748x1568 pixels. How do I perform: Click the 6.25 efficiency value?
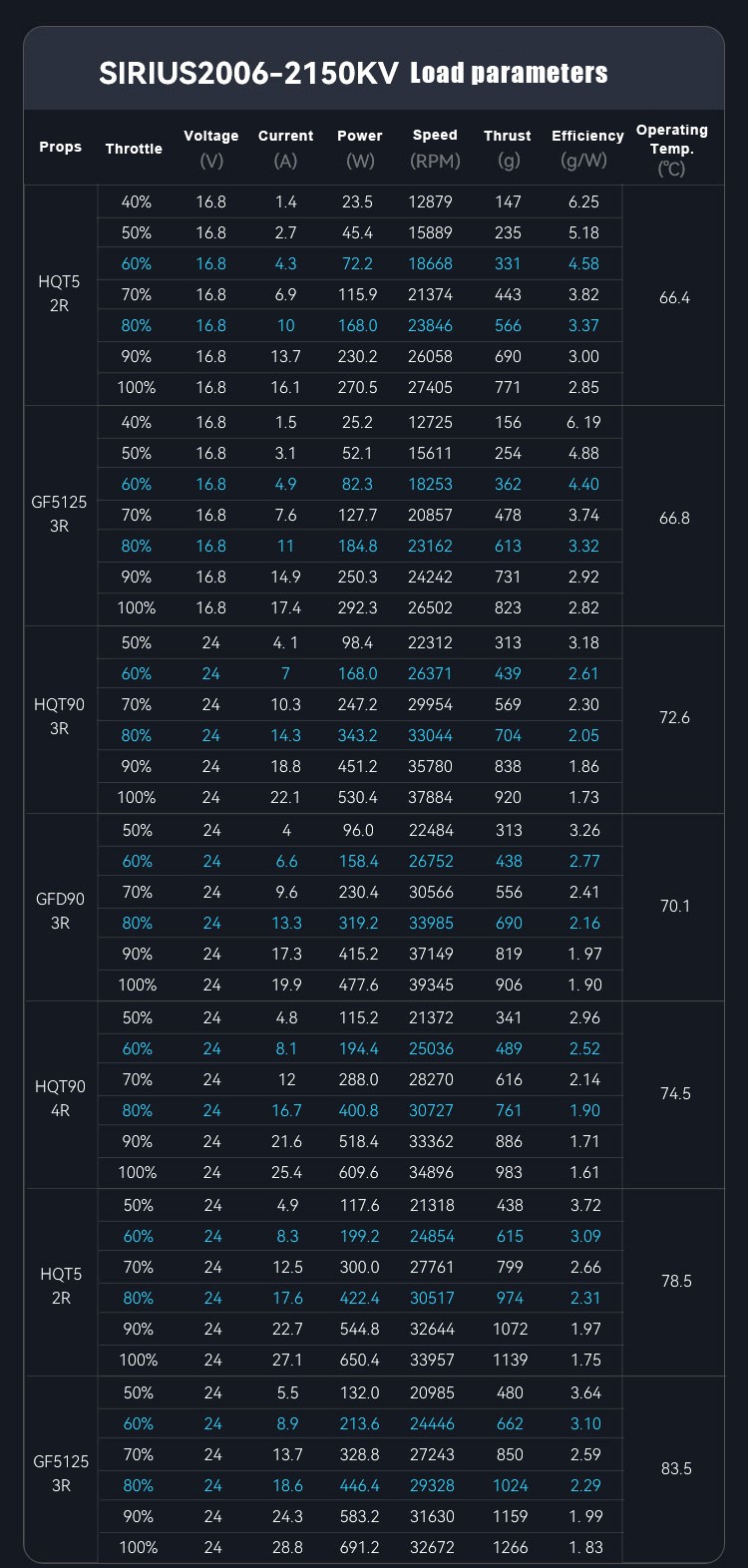583,201
